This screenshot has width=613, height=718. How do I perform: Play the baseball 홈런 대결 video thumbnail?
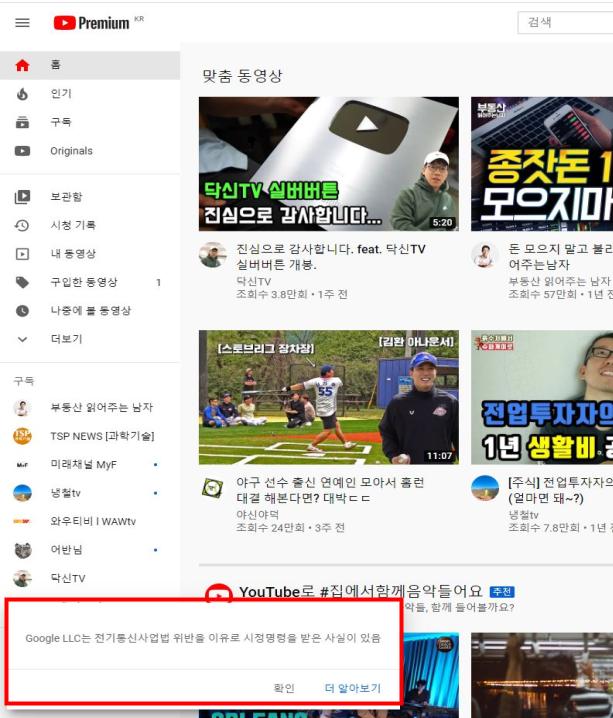[x=329, y=397]
